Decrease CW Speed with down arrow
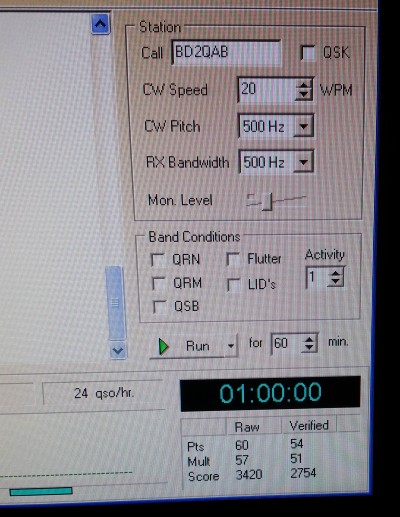400x517 pixels. pyautogui.click(x=303, y=94)
